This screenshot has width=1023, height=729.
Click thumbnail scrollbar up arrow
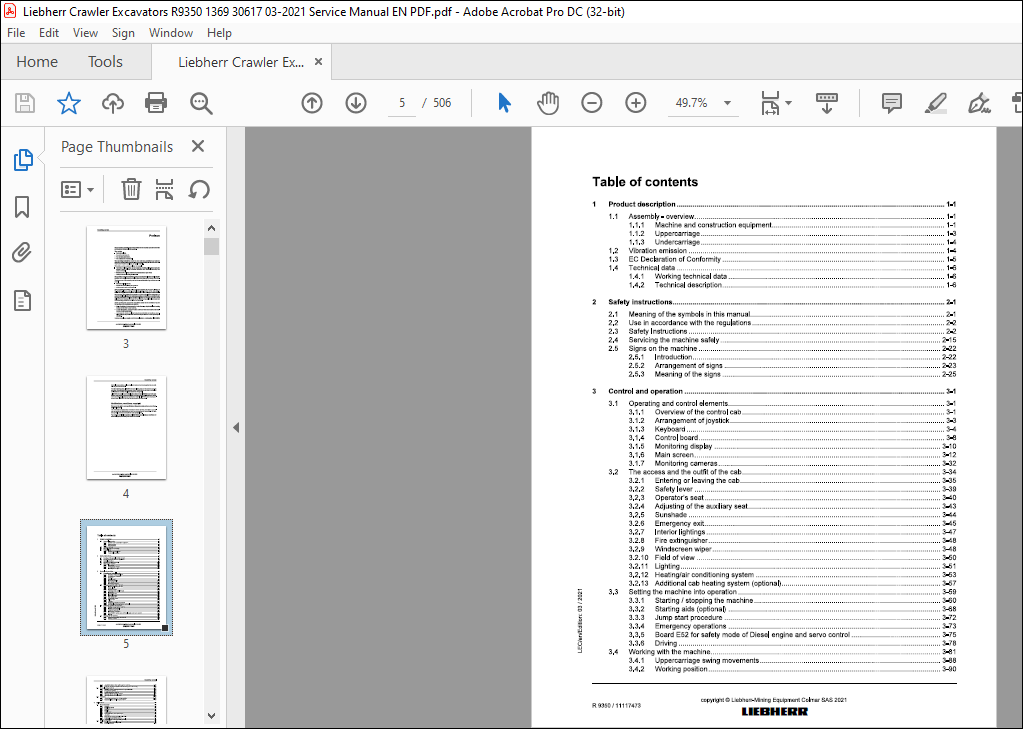[211, 228]
